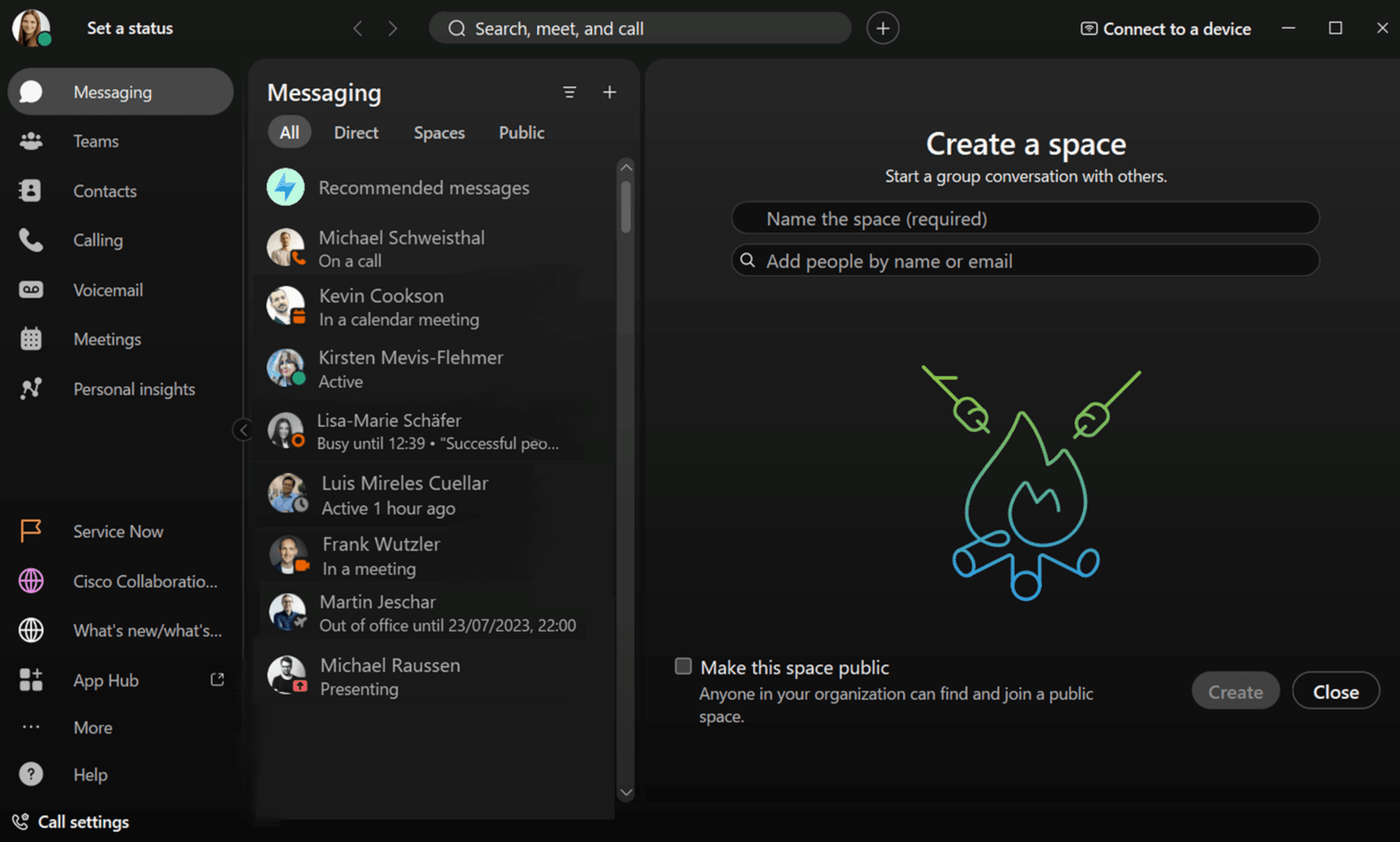The height and width of the screenshot is (842, 1400).
Task: Click the Connect to a device icon
Action: [x=1089, y=29]
